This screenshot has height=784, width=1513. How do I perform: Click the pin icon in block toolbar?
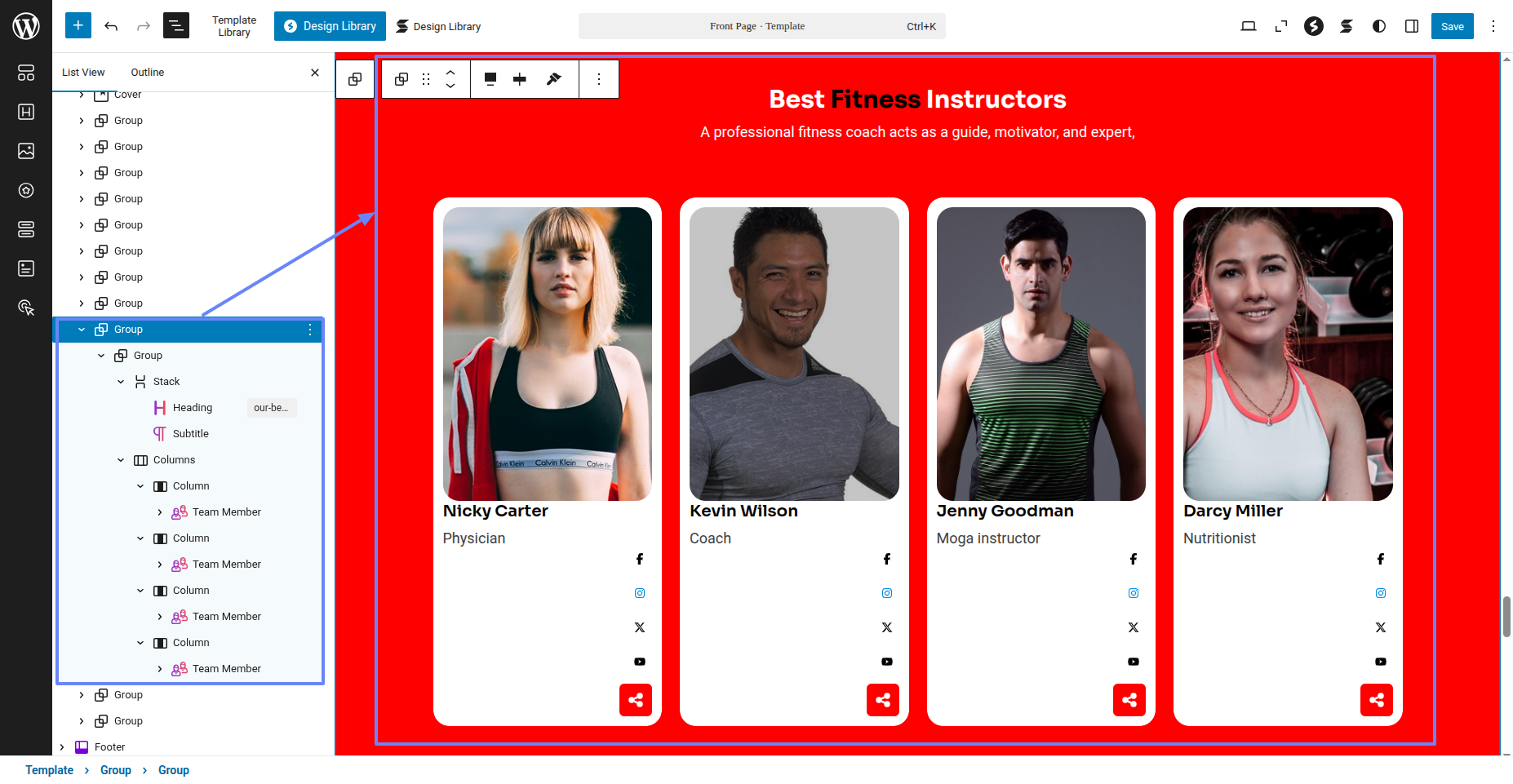pos(554,79)
